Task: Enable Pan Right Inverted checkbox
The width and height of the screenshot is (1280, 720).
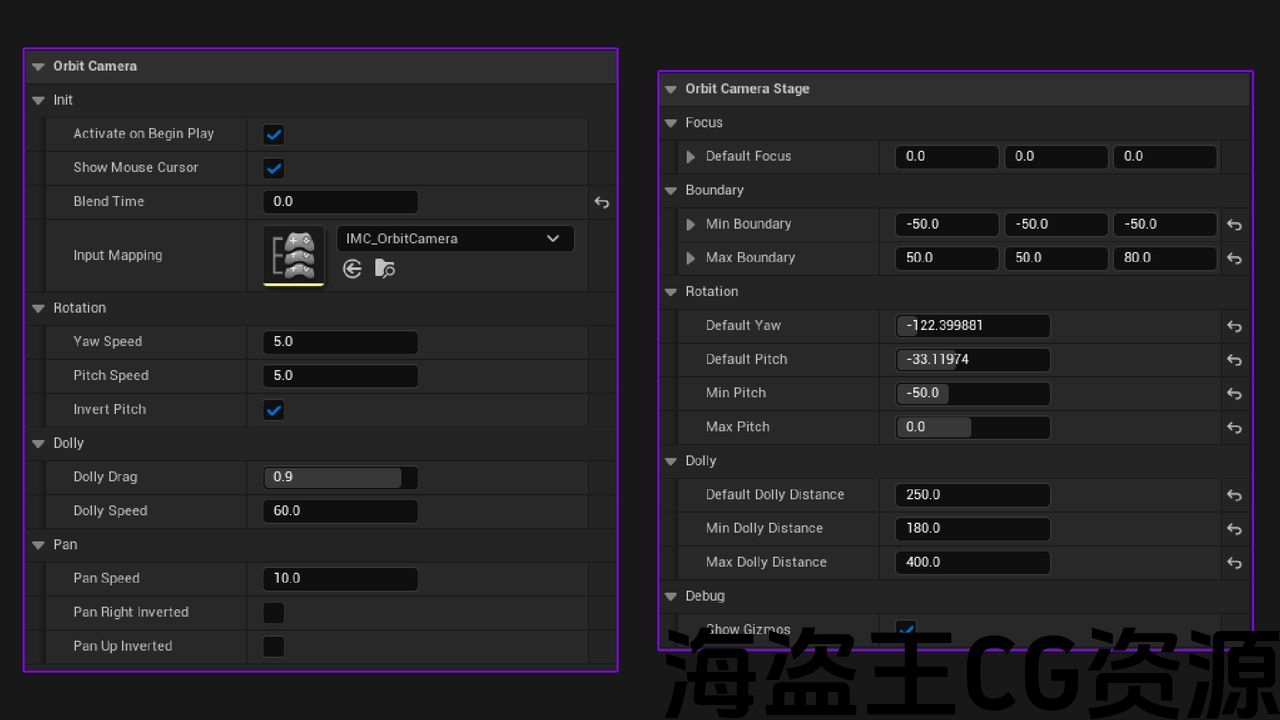Action: (x=273, y=613)
